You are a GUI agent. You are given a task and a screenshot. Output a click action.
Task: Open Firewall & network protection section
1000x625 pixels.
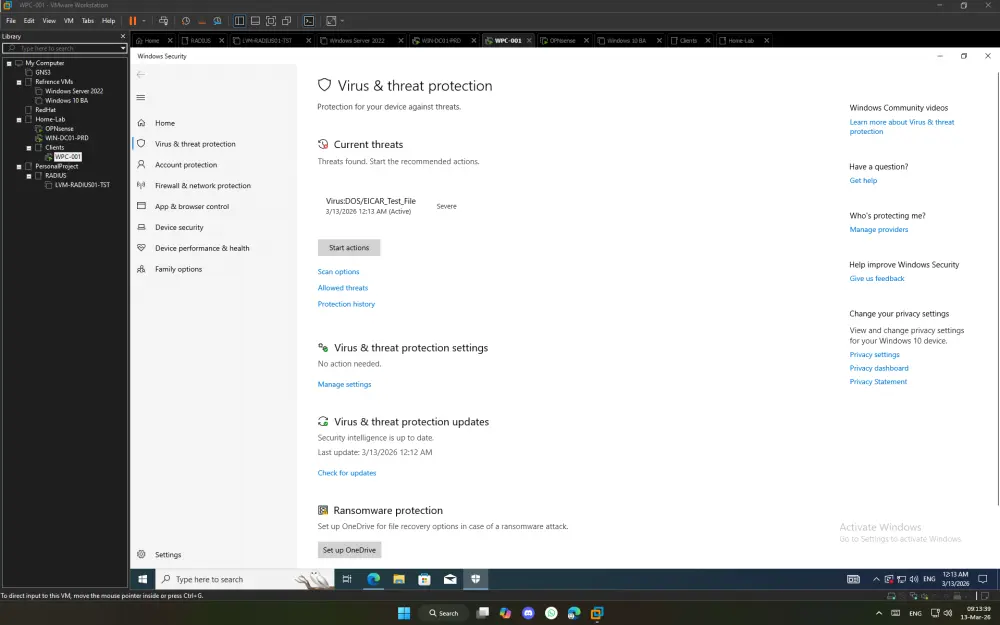(x=203, y=186)
